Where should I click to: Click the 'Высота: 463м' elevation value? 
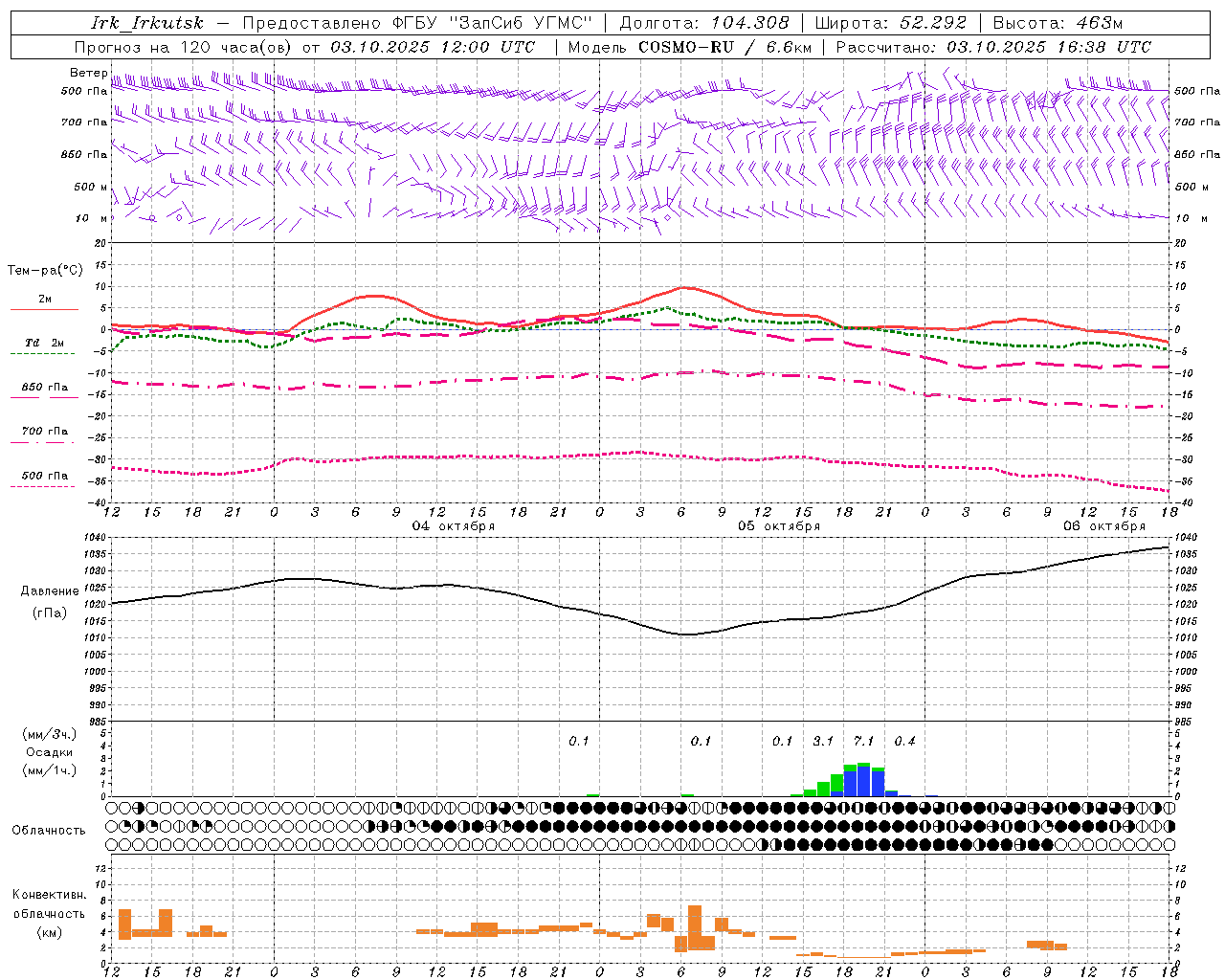1058,23
